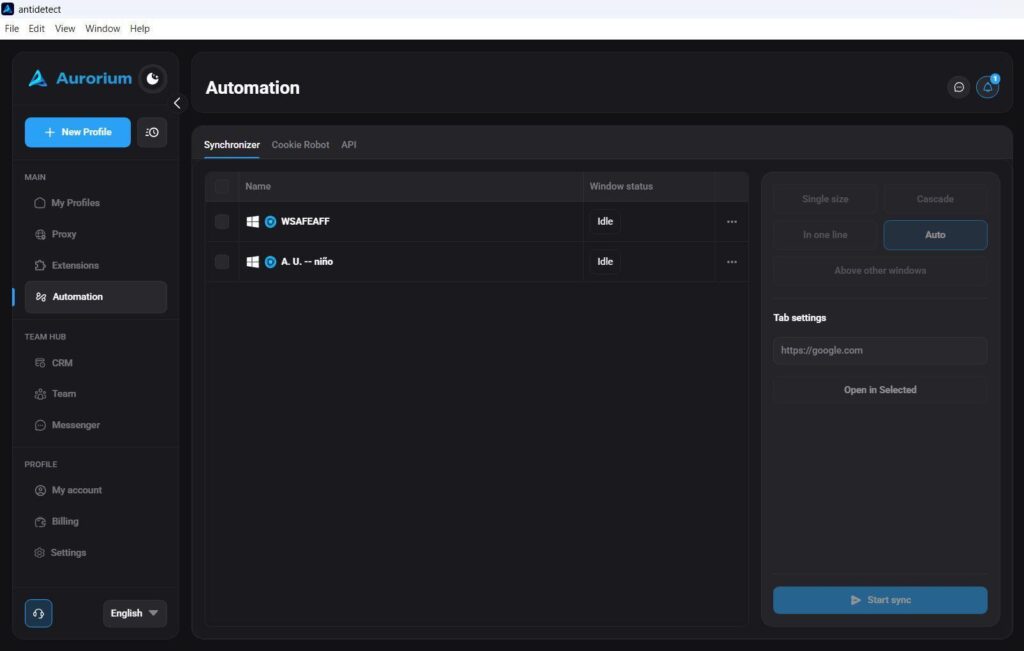Click the Start sync button
The image size is (1024, 651).
[880, 600]
